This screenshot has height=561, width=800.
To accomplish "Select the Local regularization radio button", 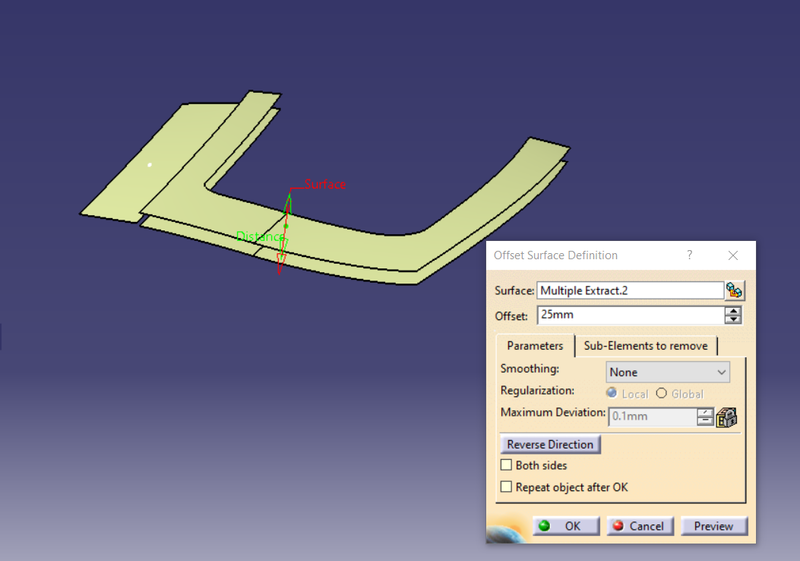I will point(612,394).
